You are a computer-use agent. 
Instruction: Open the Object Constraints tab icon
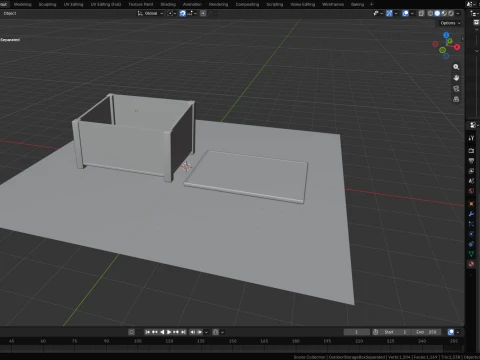point(471,244)
